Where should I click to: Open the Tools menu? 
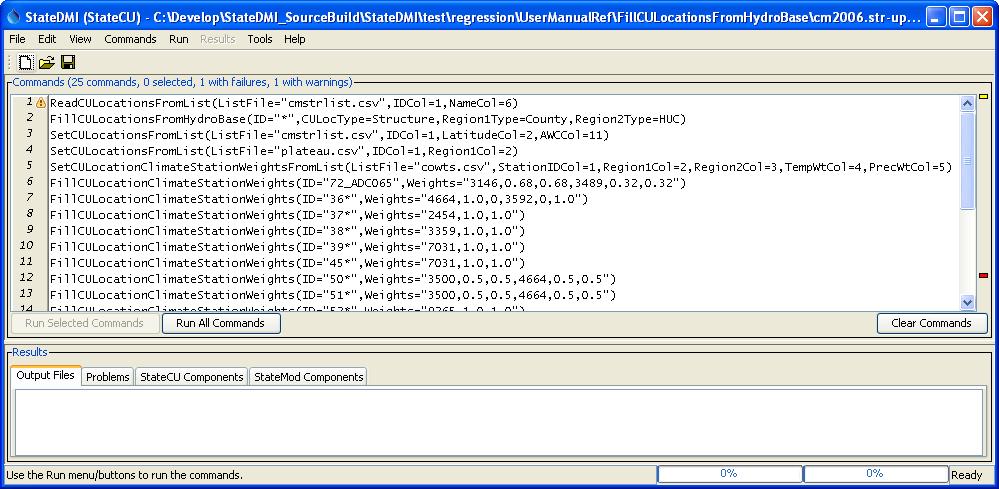260,39
